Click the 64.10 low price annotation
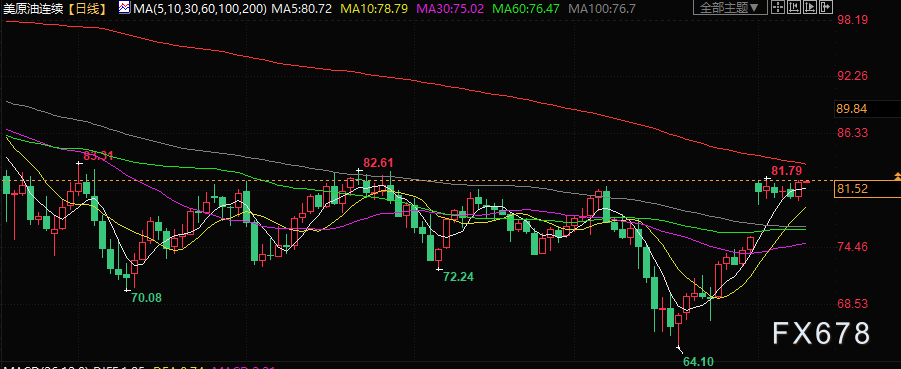Screen dimensions: 901x369 (698, 362)
